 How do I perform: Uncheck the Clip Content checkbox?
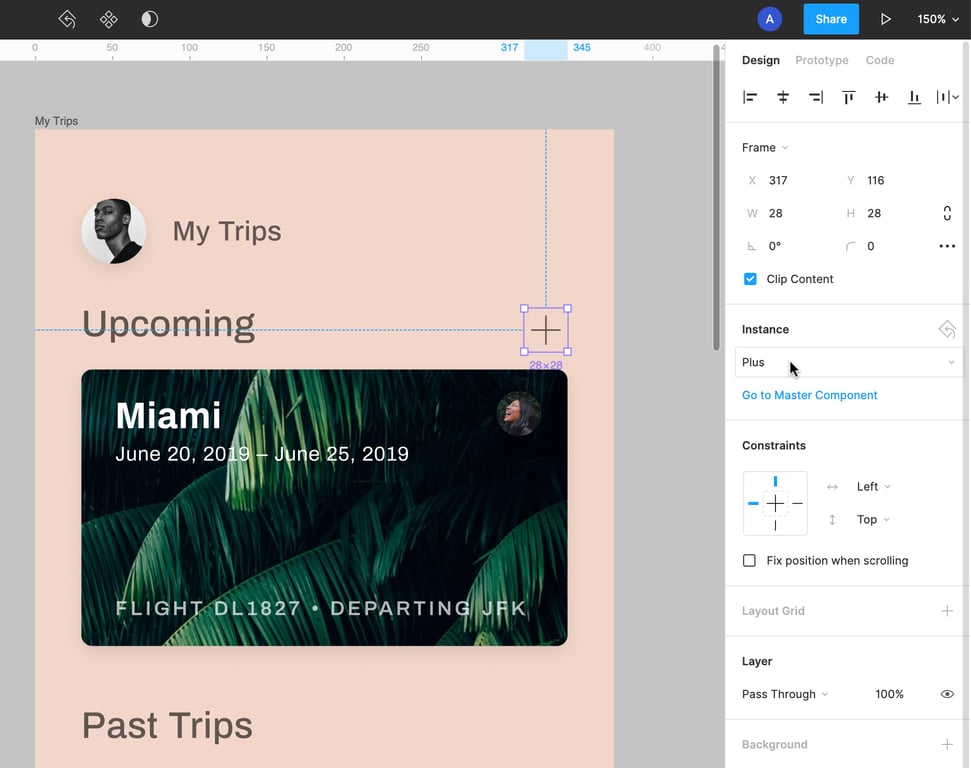tap(750, 279)
